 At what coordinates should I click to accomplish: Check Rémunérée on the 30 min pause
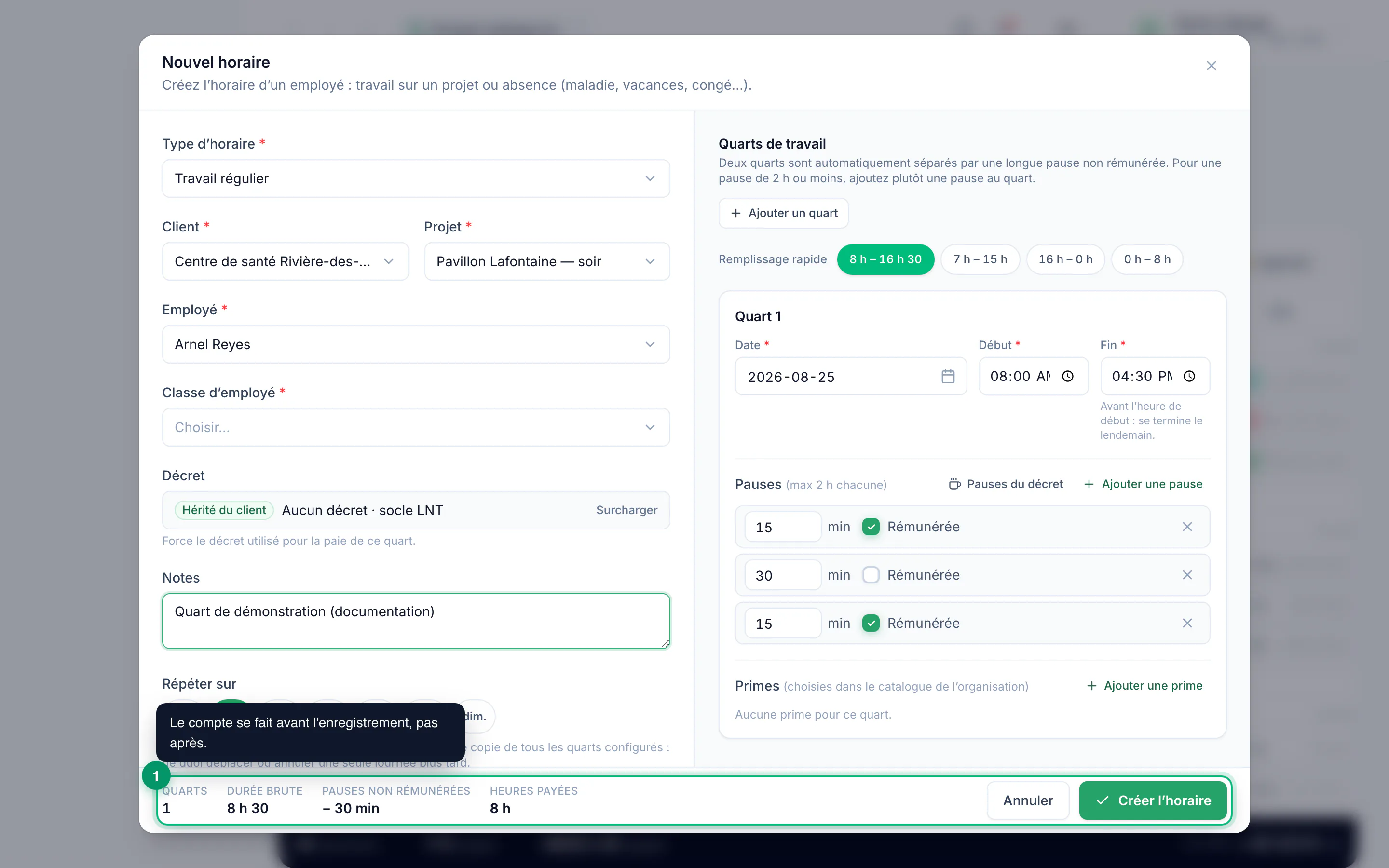[871, 575]
